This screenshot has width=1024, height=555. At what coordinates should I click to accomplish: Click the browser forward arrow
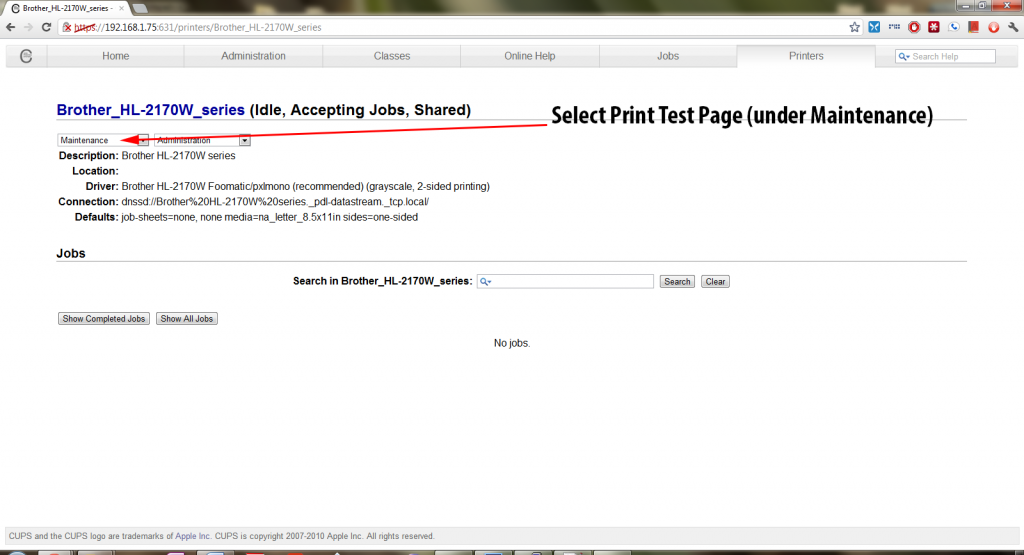click(x=28, y=27)
